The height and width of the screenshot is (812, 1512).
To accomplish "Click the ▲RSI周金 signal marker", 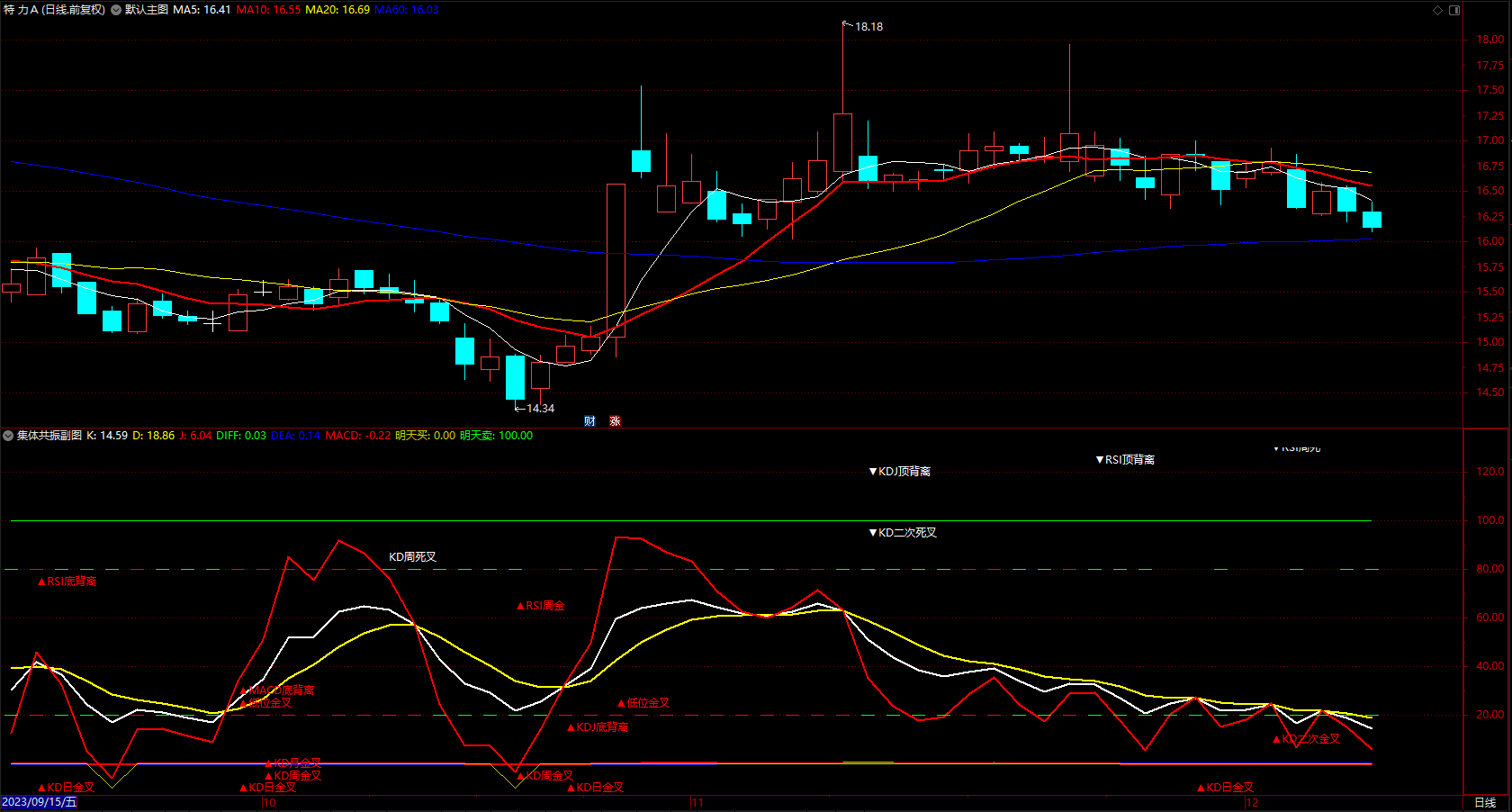I will (540, 606).
